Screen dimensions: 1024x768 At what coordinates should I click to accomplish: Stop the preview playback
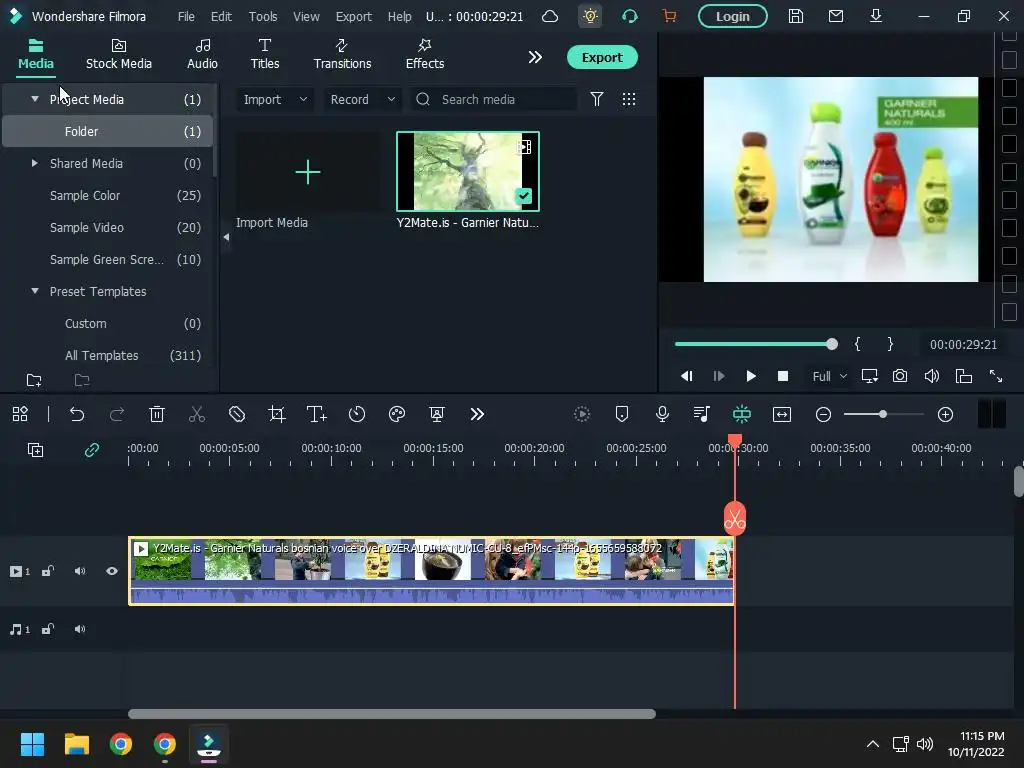click(783, 376)
